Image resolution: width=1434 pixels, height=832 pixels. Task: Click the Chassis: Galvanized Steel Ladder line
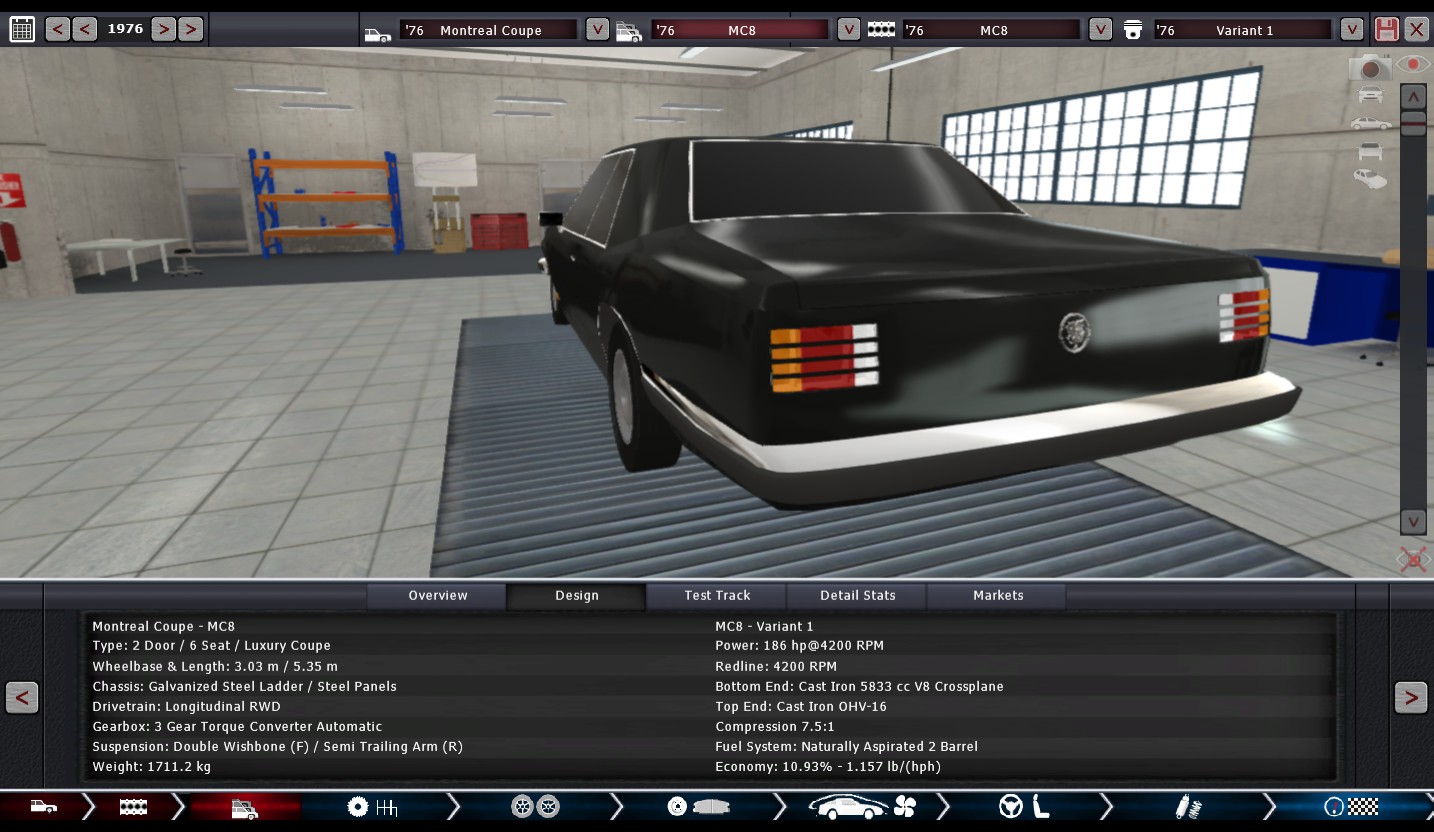point(244,687)
